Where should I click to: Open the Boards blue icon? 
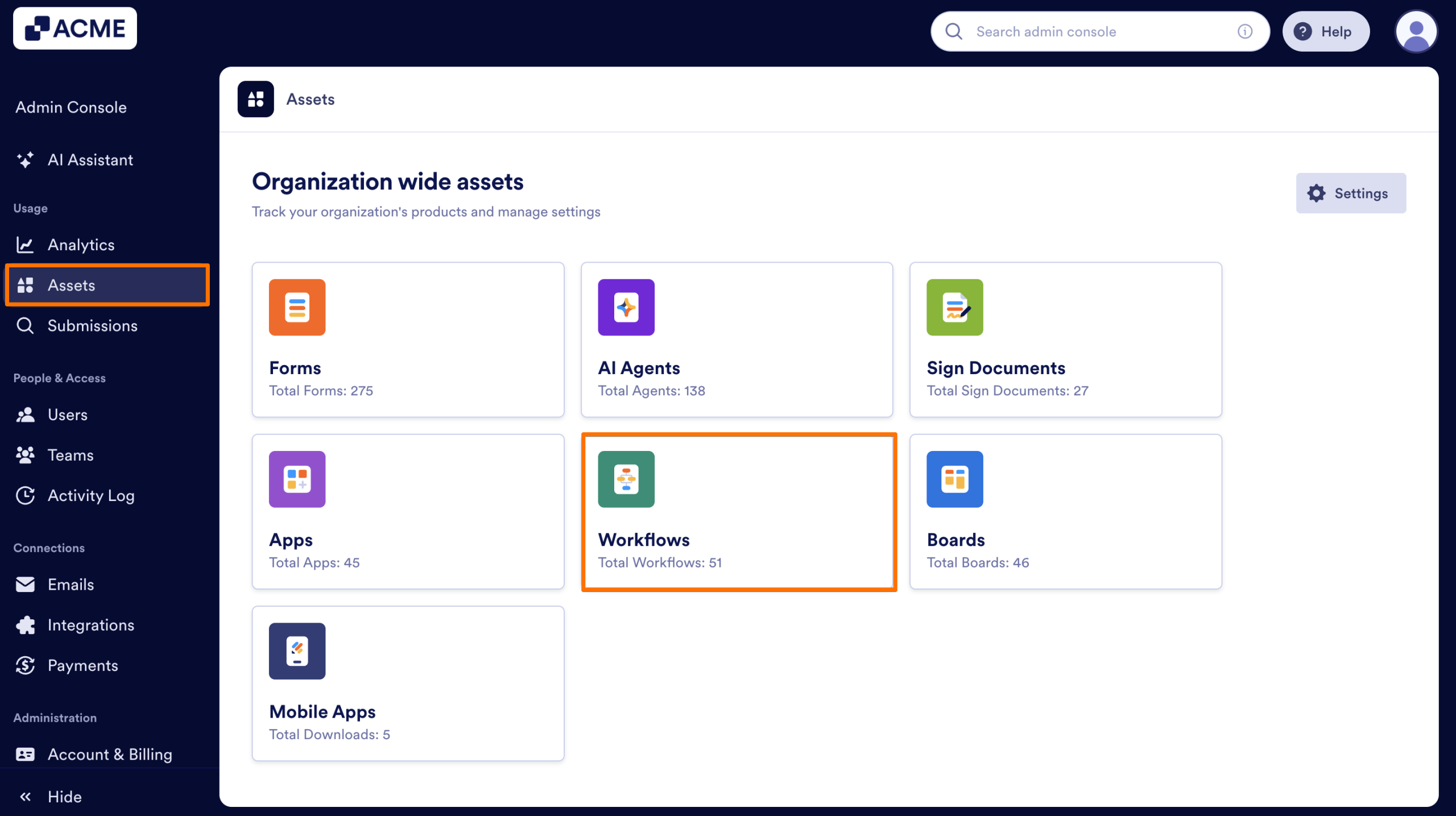point(954,479)
